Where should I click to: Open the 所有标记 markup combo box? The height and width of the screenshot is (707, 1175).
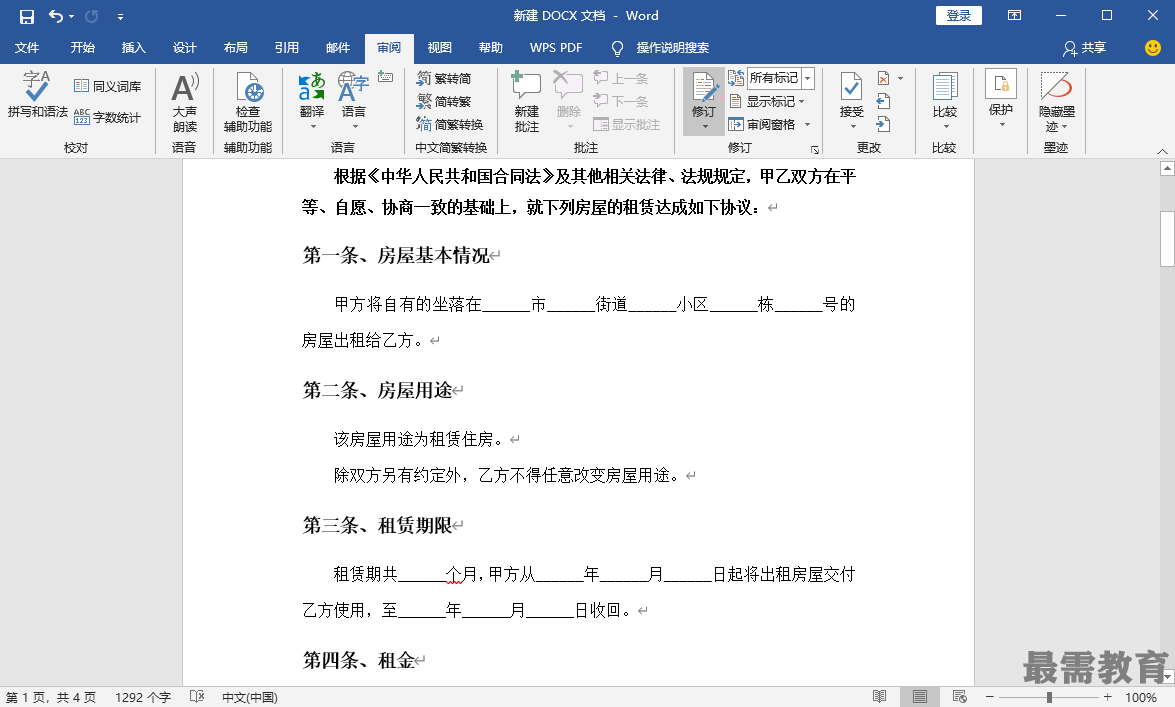(780, 78)
